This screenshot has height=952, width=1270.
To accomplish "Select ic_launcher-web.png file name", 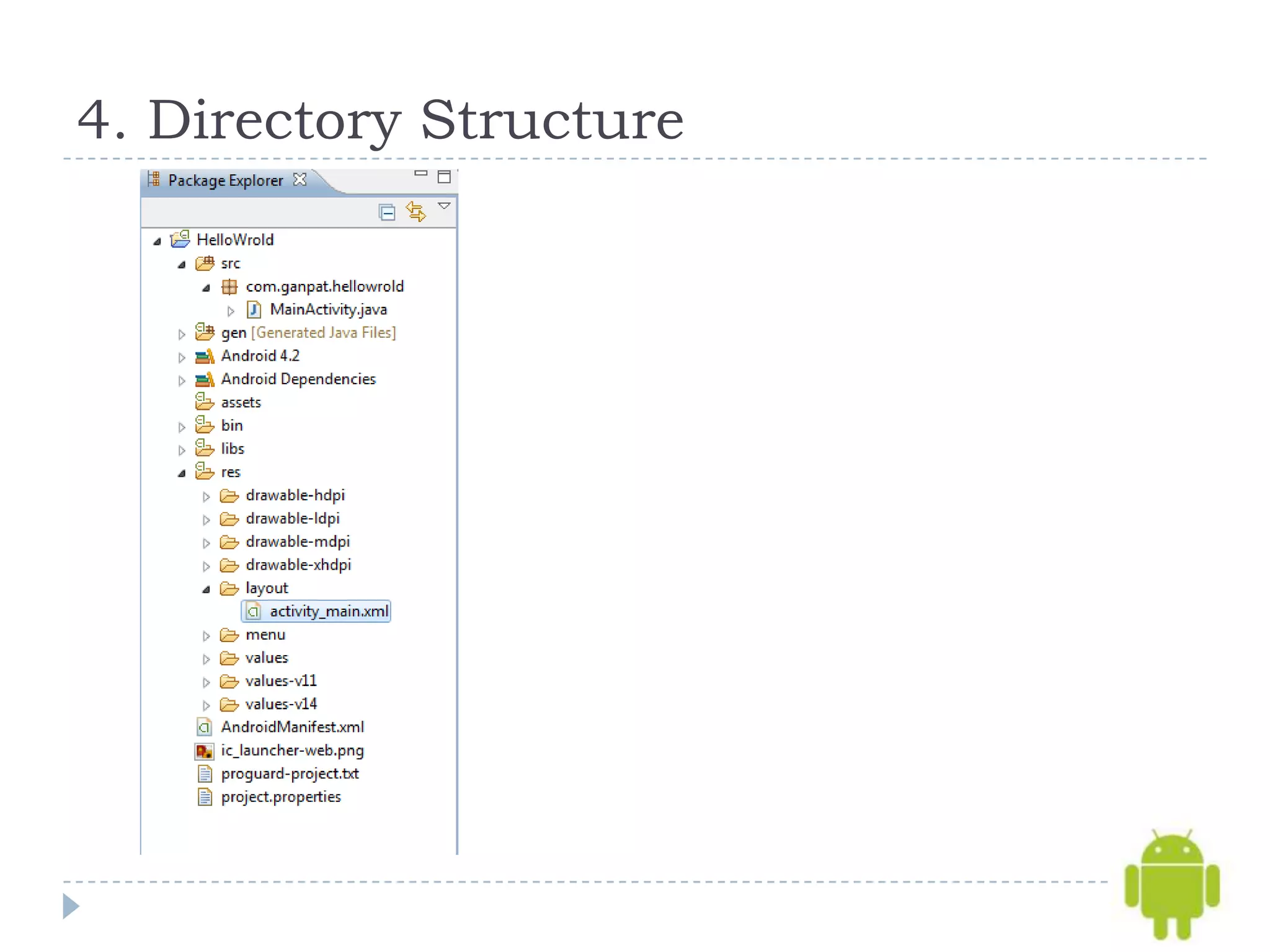I will tap(293, 751).
